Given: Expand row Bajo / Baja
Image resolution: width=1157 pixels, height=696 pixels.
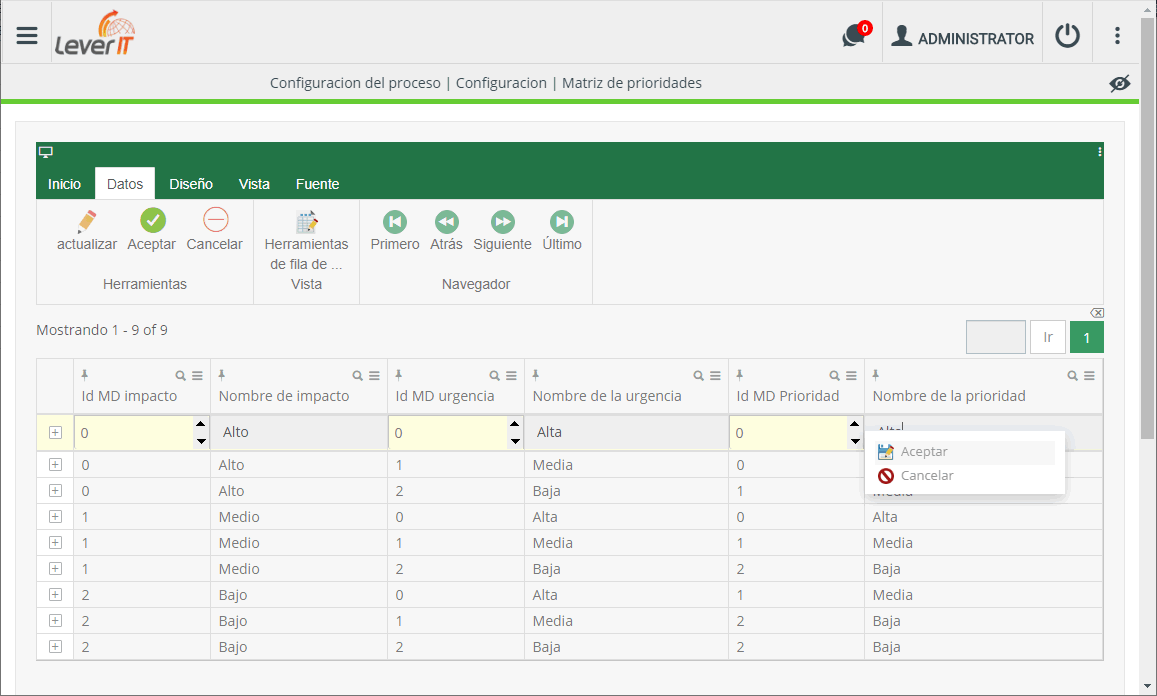Looking at the screenshot, I should pos(55,647).
